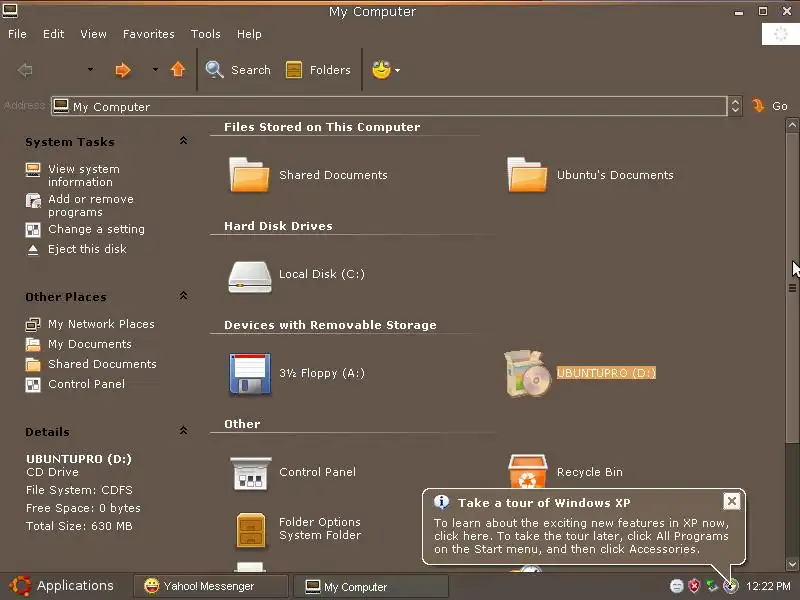
Task: Click the Shared Documents sidebar folder icon
Action: click(33, 364)
